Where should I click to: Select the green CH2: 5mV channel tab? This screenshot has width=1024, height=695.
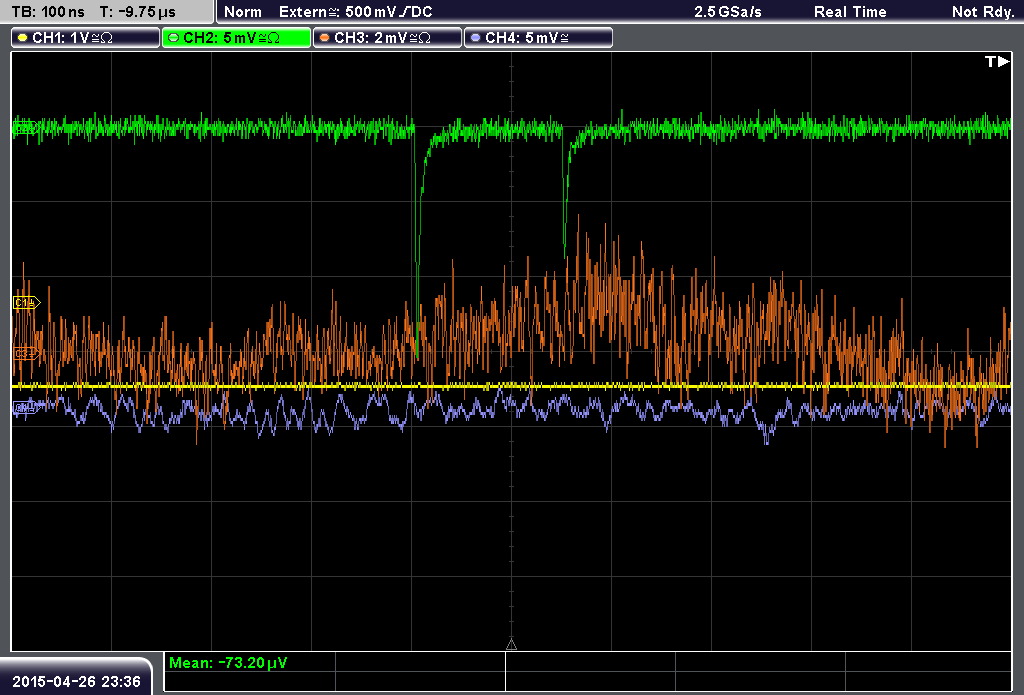[236, 38]
